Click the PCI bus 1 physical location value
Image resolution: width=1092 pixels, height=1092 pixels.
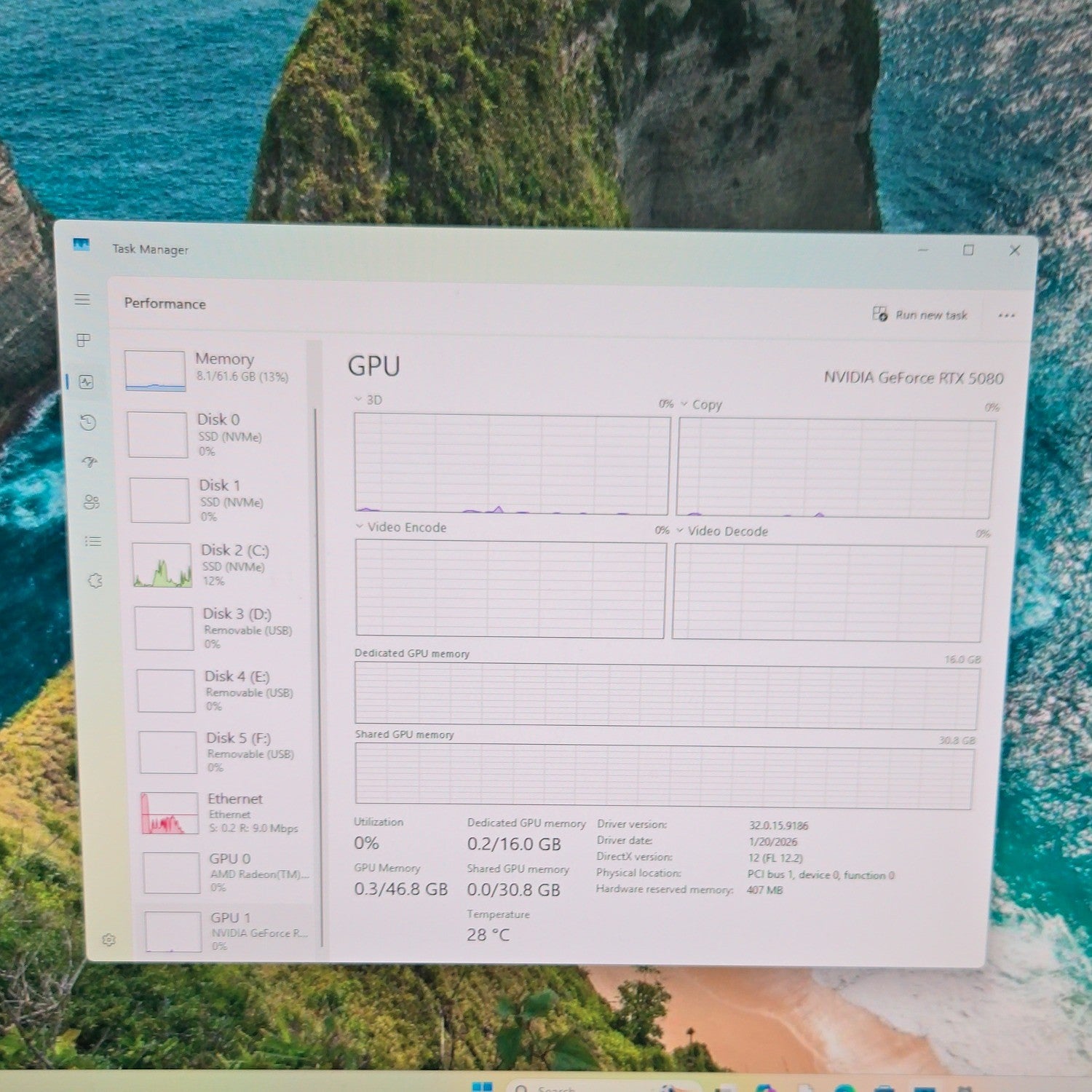(820, 875)
